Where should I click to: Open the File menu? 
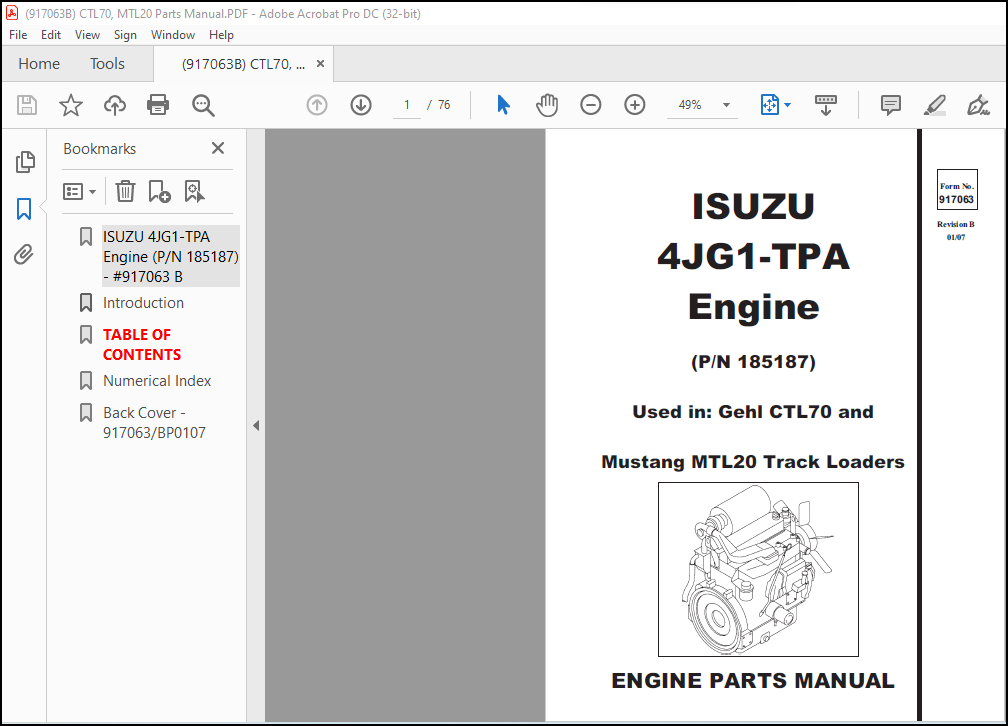[18, 35]
